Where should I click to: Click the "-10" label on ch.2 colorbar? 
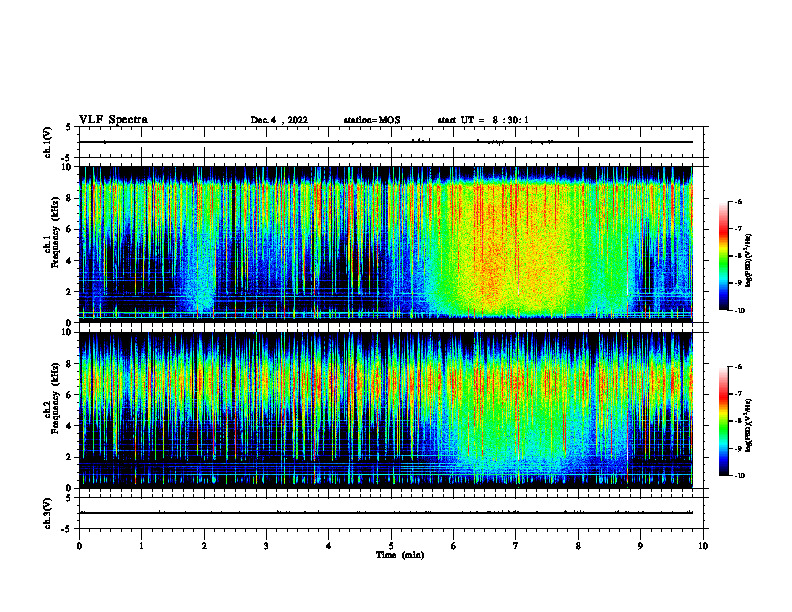739,475
